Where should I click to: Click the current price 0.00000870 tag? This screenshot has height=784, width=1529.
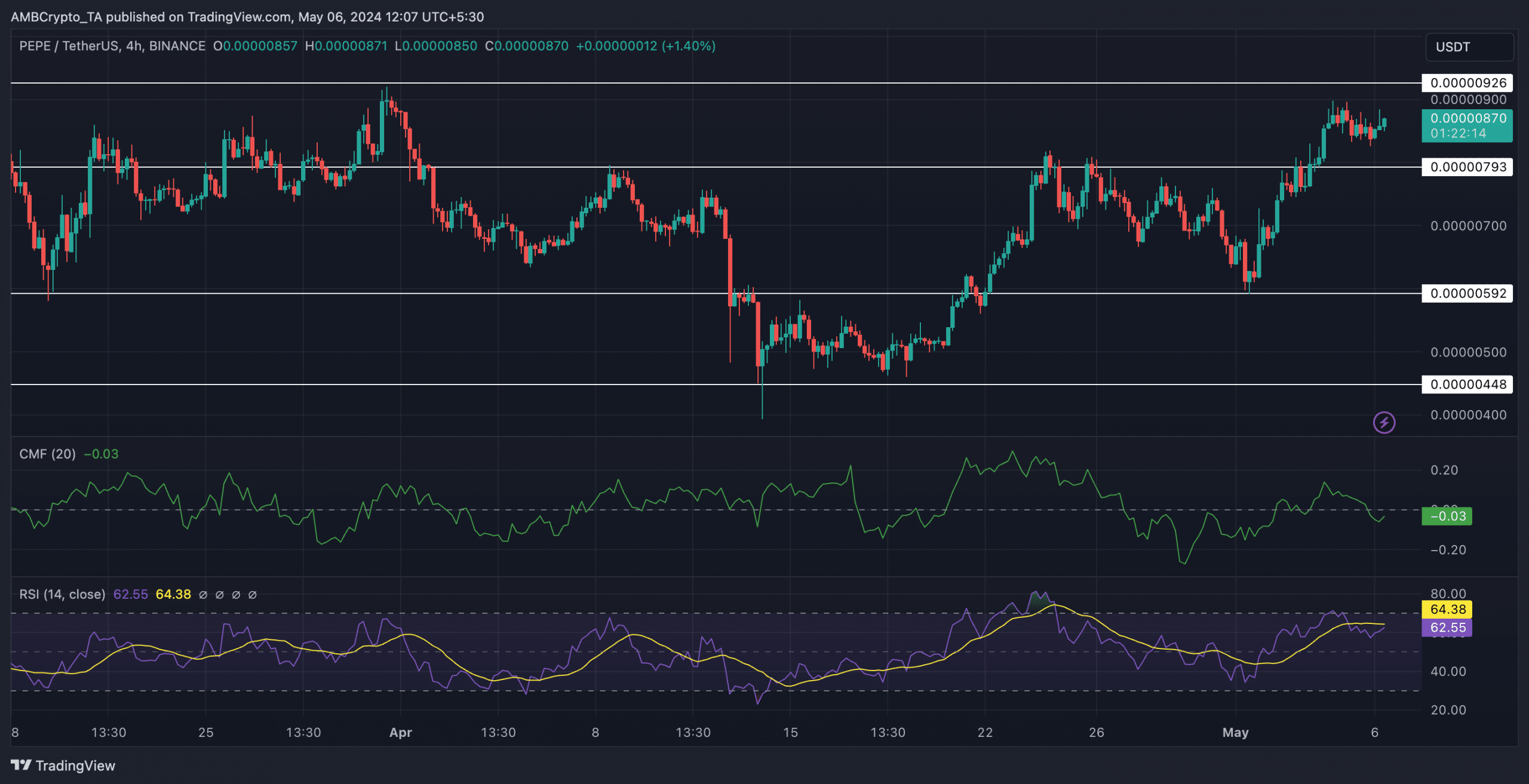coord(1467,118)
